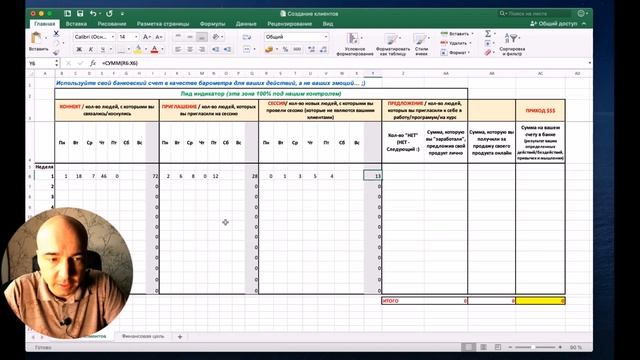640x360 pixels.
Task: Expand the fill color dropdown arrow
Action: tap(145, 49)
